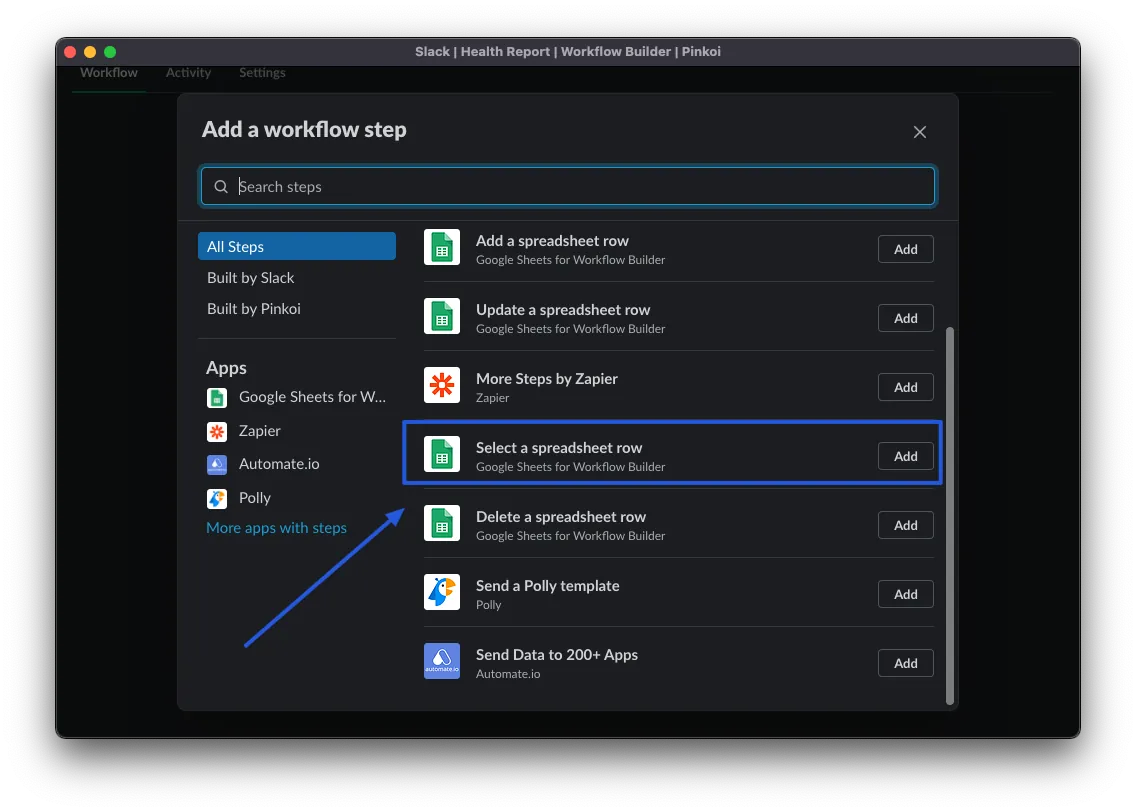
Task: Click Automate.io icon in Send Data row
Action: coord(441,662)
